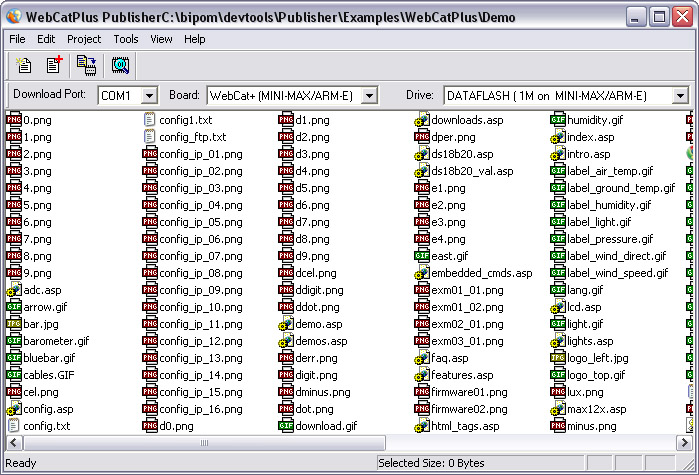Click the GIF icon next to humidity.gif
This screenshot has height=475, width=699.
point(558,119)
